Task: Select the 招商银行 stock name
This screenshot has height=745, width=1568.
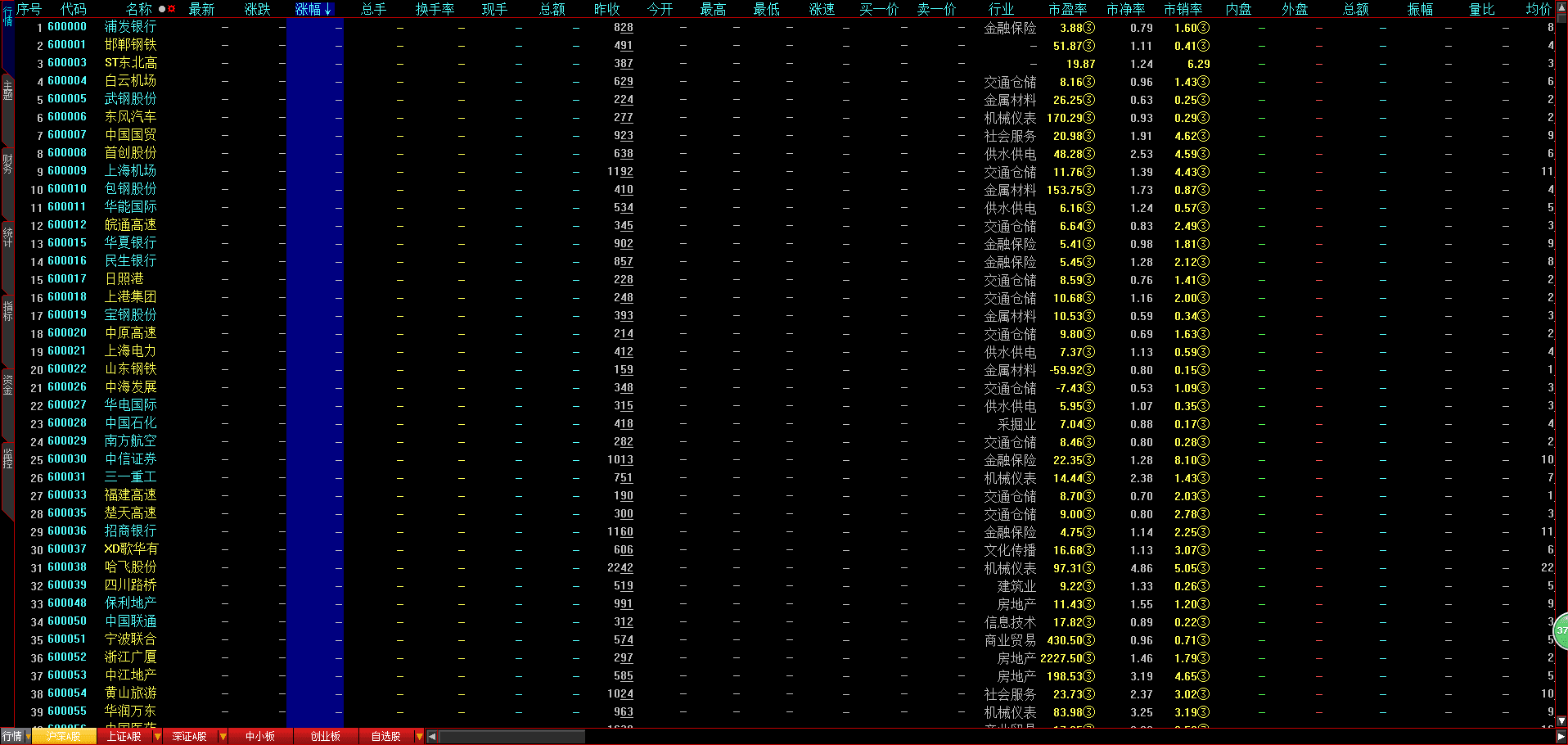Action: [x=130, y=531]
